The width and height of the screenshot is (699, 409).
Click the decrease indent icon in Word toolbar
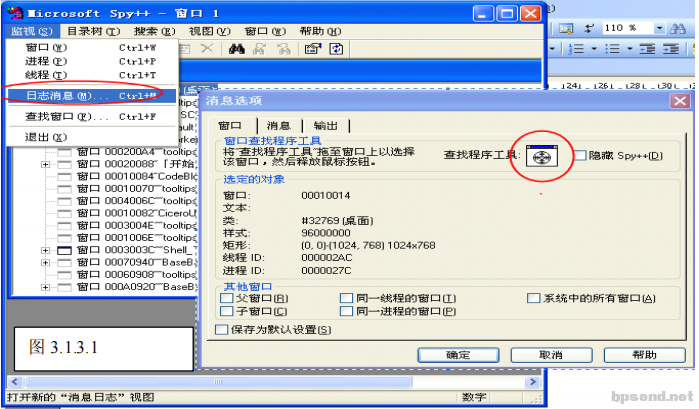647,48
